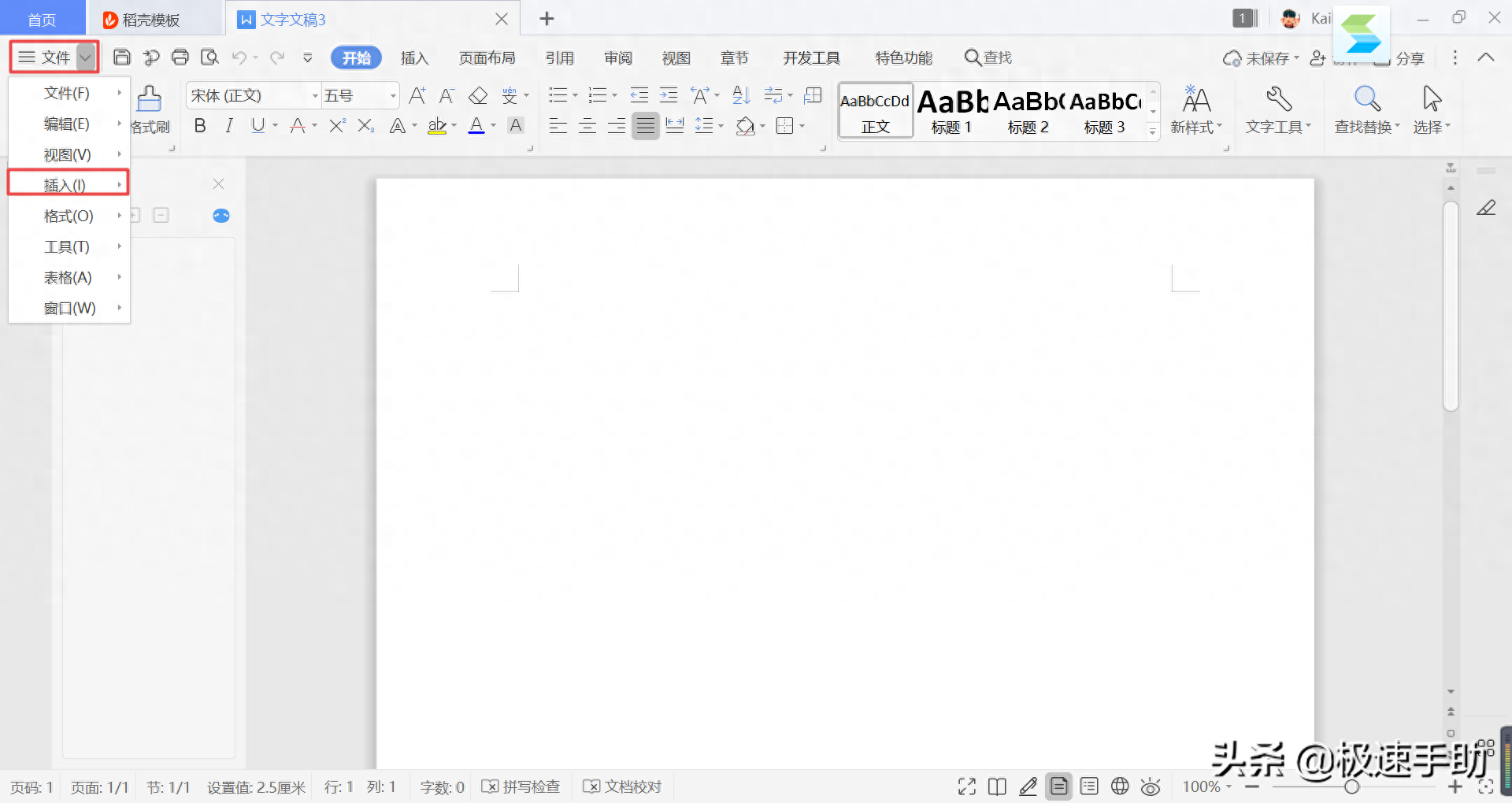Viewport: 1512px width, 803px height.
Task: Click the vertical document scrollbar
Action: pyautogui.click(x=1451, y=307)
